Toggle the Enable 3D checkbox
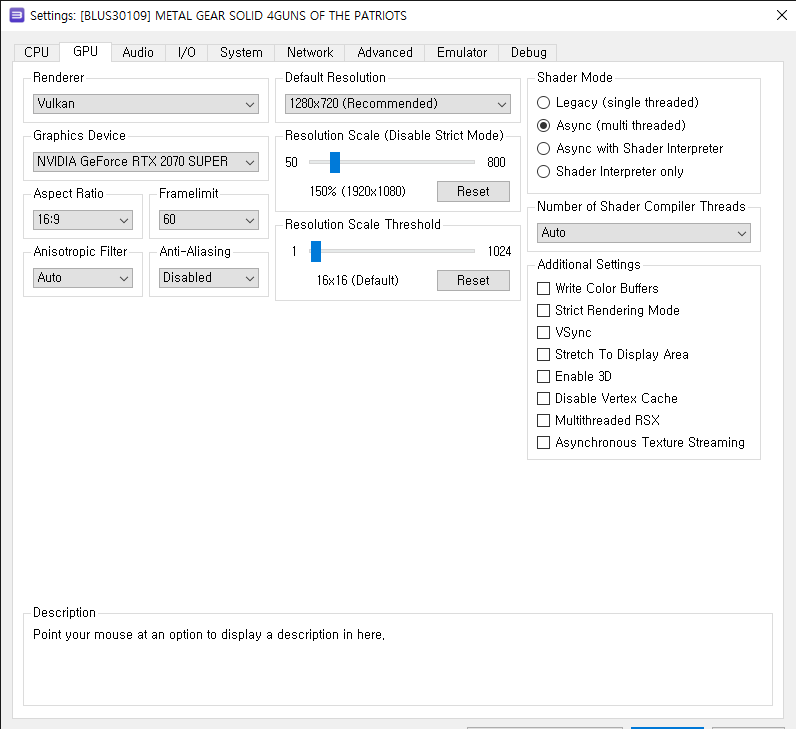This screenshot has height=729, width=796. 574,376
